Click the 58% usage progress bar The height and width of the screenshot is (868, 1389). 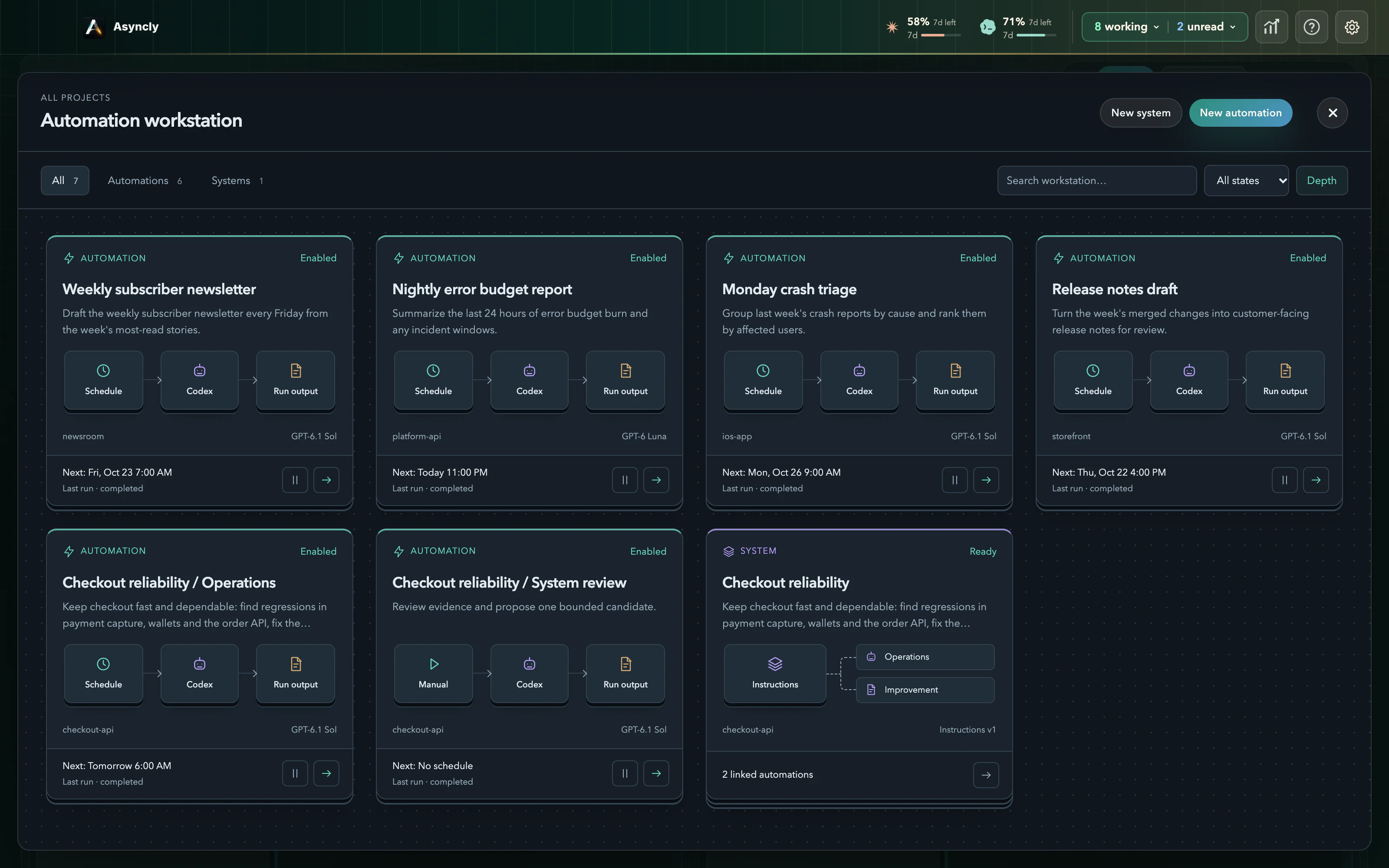940,36
